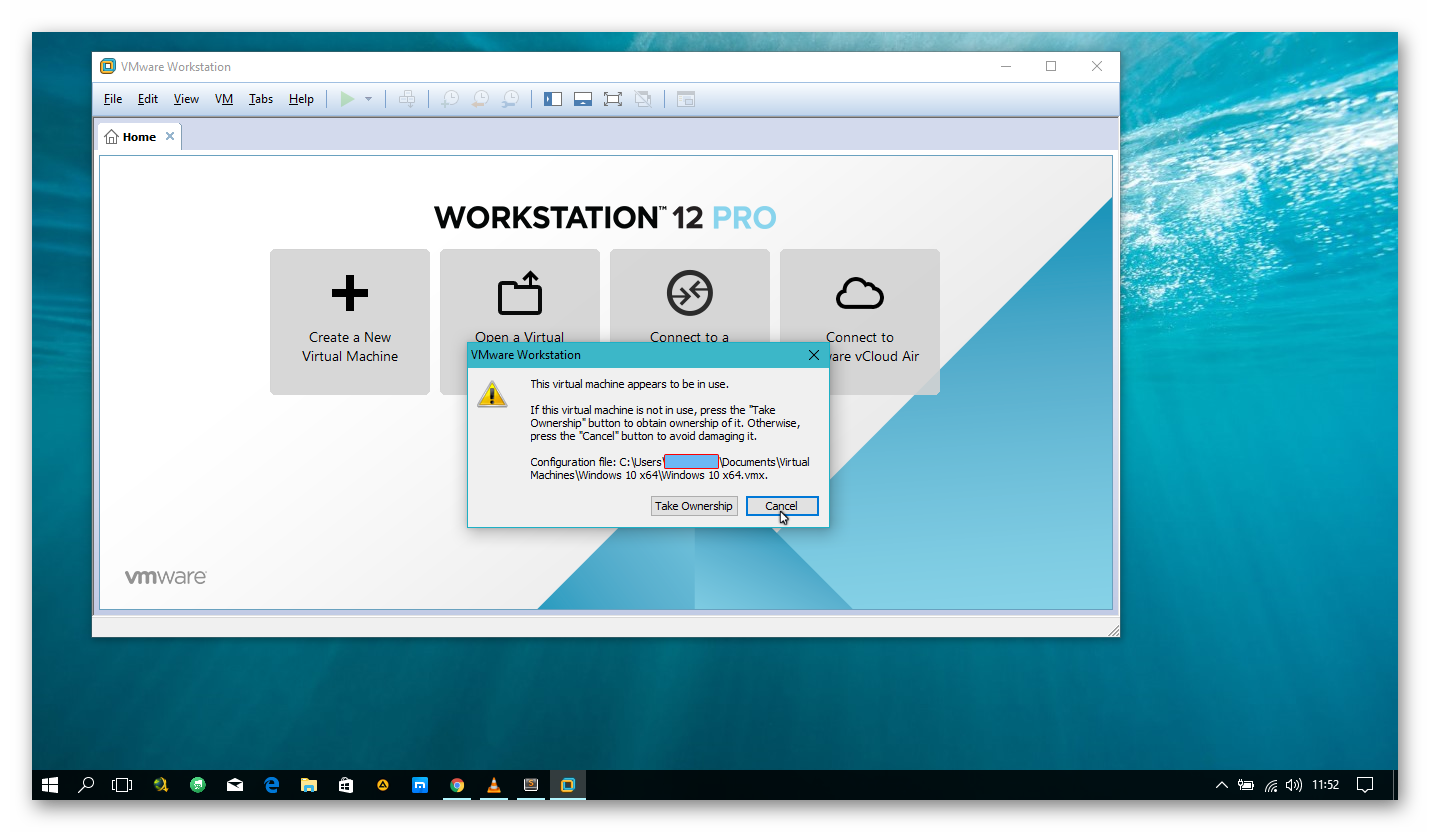The image size is (1430, 832).
Task: Launch Microsoft Edge from the taskbar
Action: pyautogui.click(x=272, y=785)
